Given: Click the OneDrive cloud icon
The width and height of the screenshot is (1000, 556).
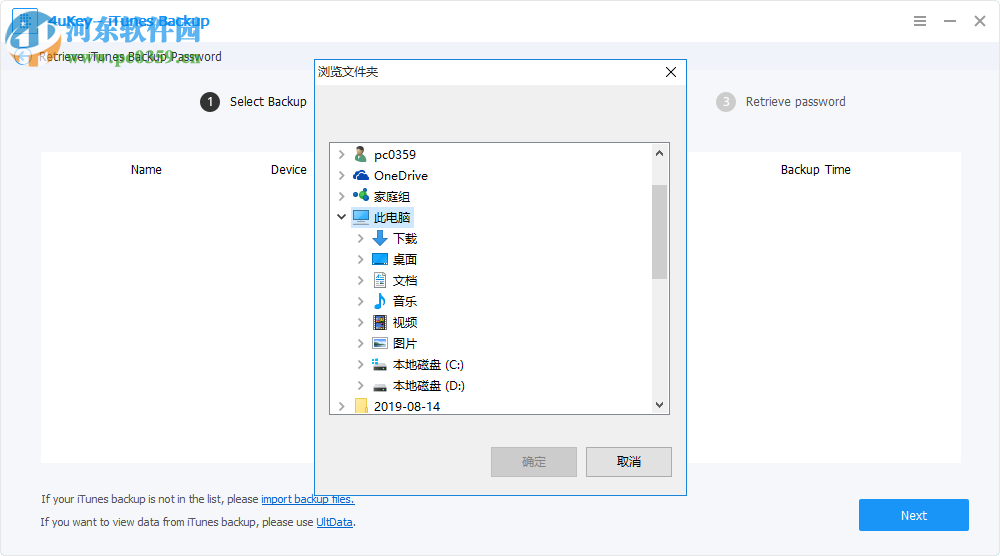Looking at the screenshot, I should click(x=361, y=175).
